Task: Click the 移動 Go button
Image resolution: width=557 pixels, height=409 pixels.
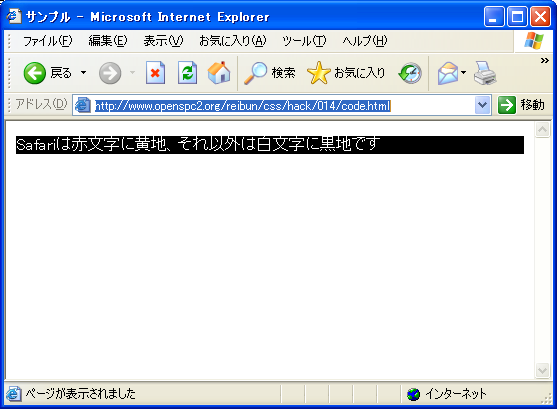Action: [x=521, y=105]
